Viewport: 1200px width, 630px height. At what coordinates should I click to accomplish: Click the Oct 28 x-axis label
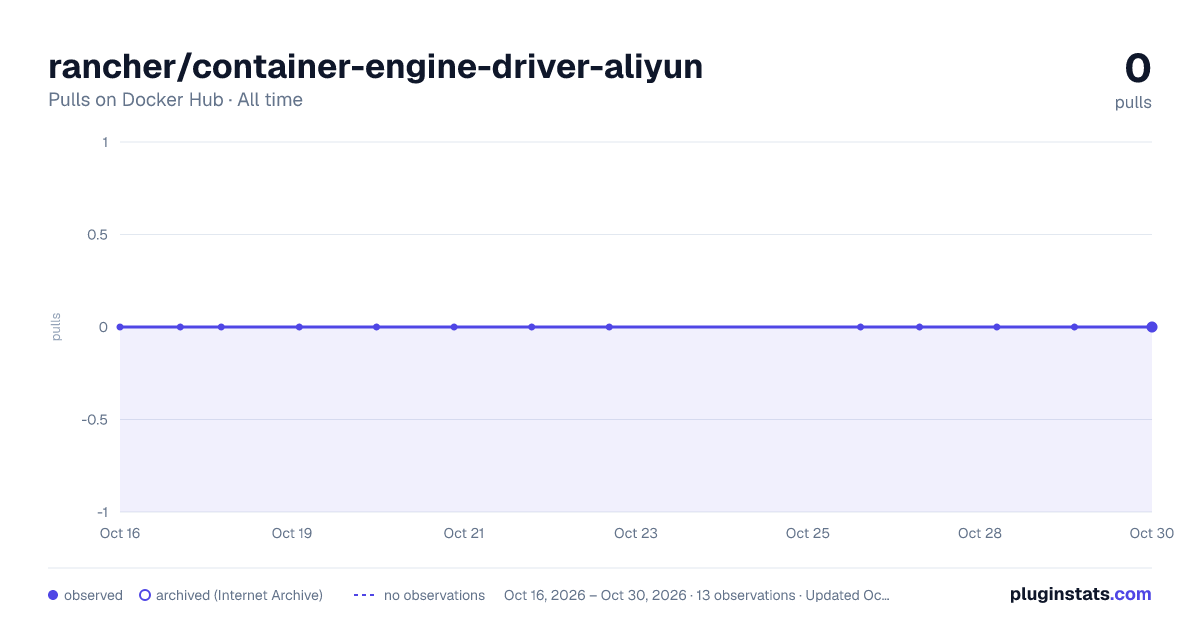coord(980,533)
